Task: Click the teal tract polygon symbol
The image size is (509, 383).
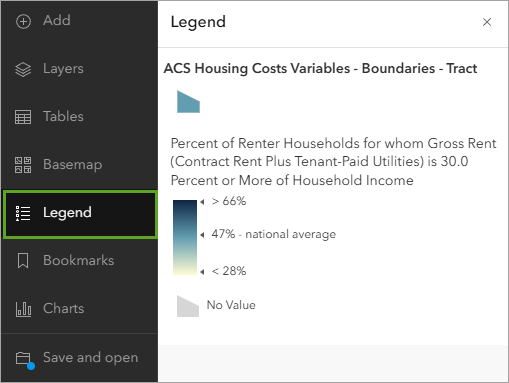Action: coord(188,102)
